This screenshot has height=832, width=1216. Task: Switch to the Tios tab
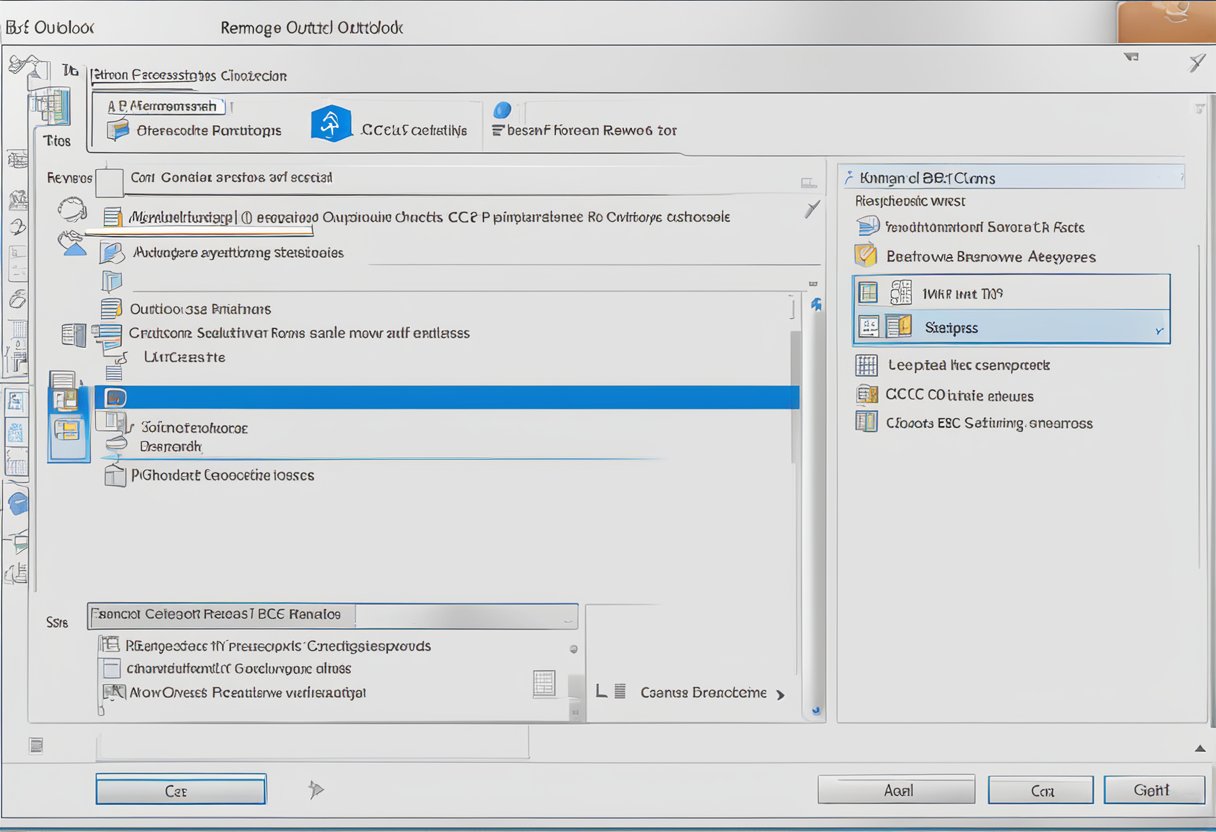[57, 141]
